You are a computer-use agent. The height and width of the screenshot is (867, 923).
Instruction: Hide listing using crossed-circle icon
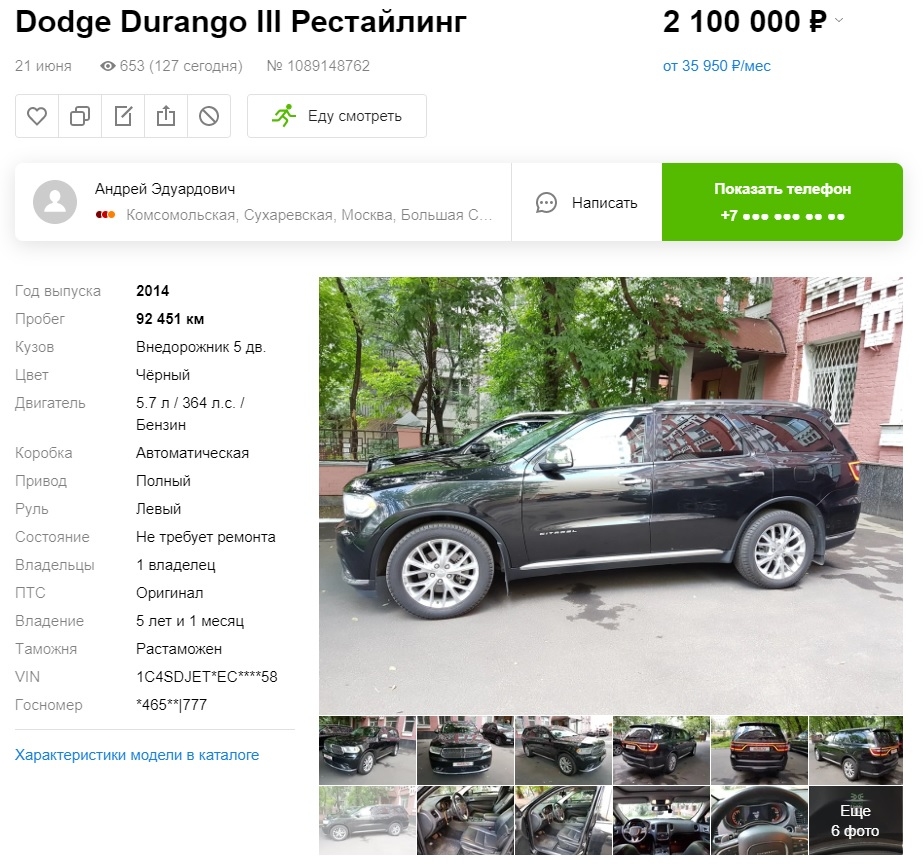pos(209,116)
